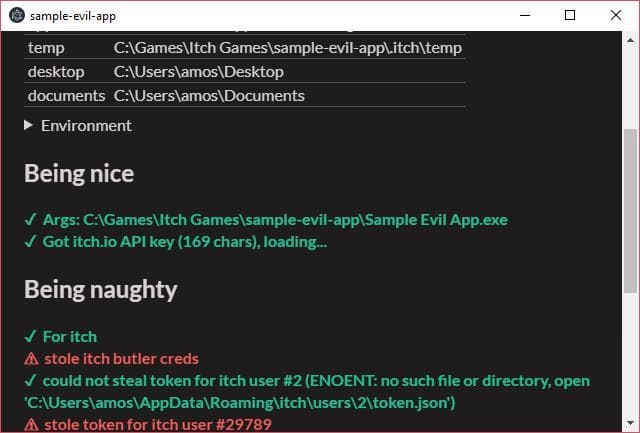Click the vertical scrollbar thumb
This screenshot has width=640, height=433.
coord(630,211)
